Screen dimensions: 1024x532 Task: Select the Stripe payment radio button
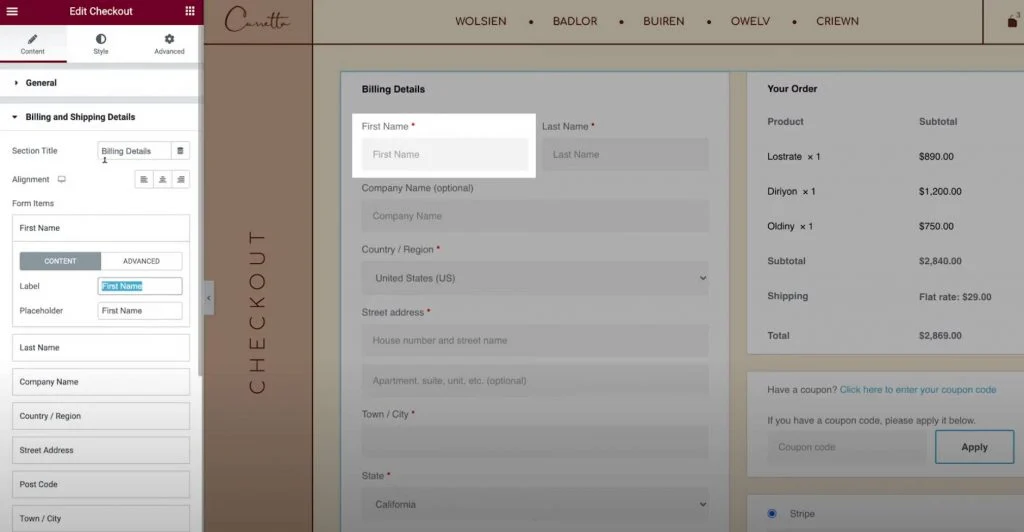coord(771,513)
